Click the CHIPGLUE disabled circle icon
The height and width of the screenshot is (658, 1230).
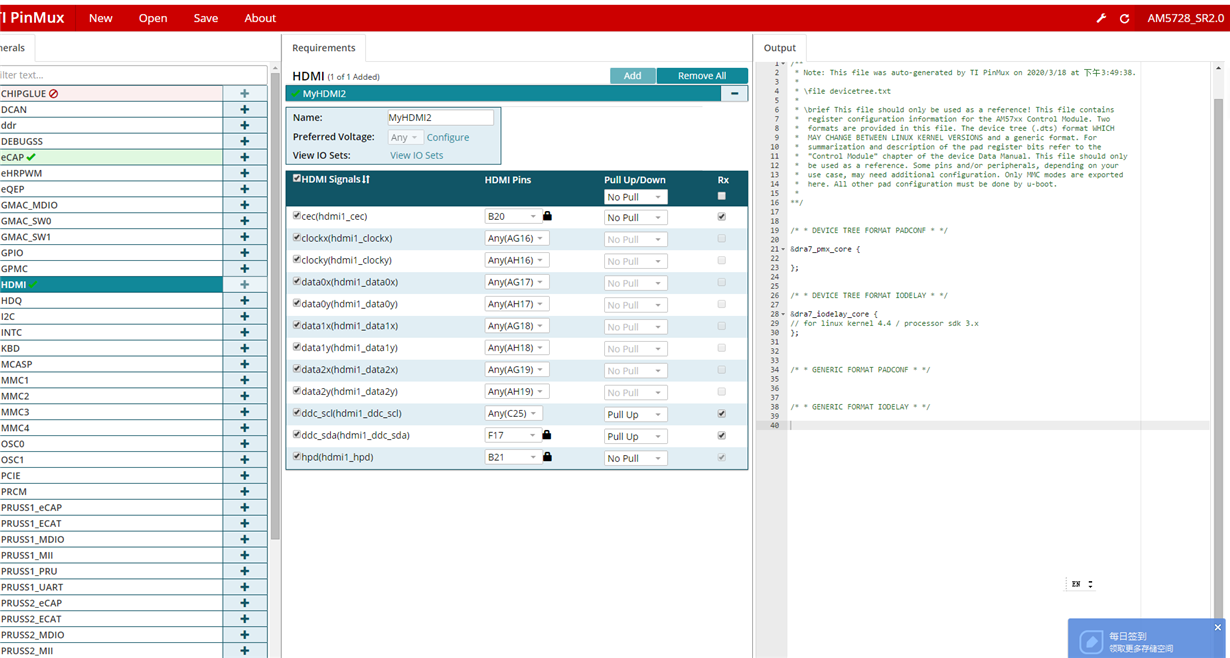[x=53, y=94]
